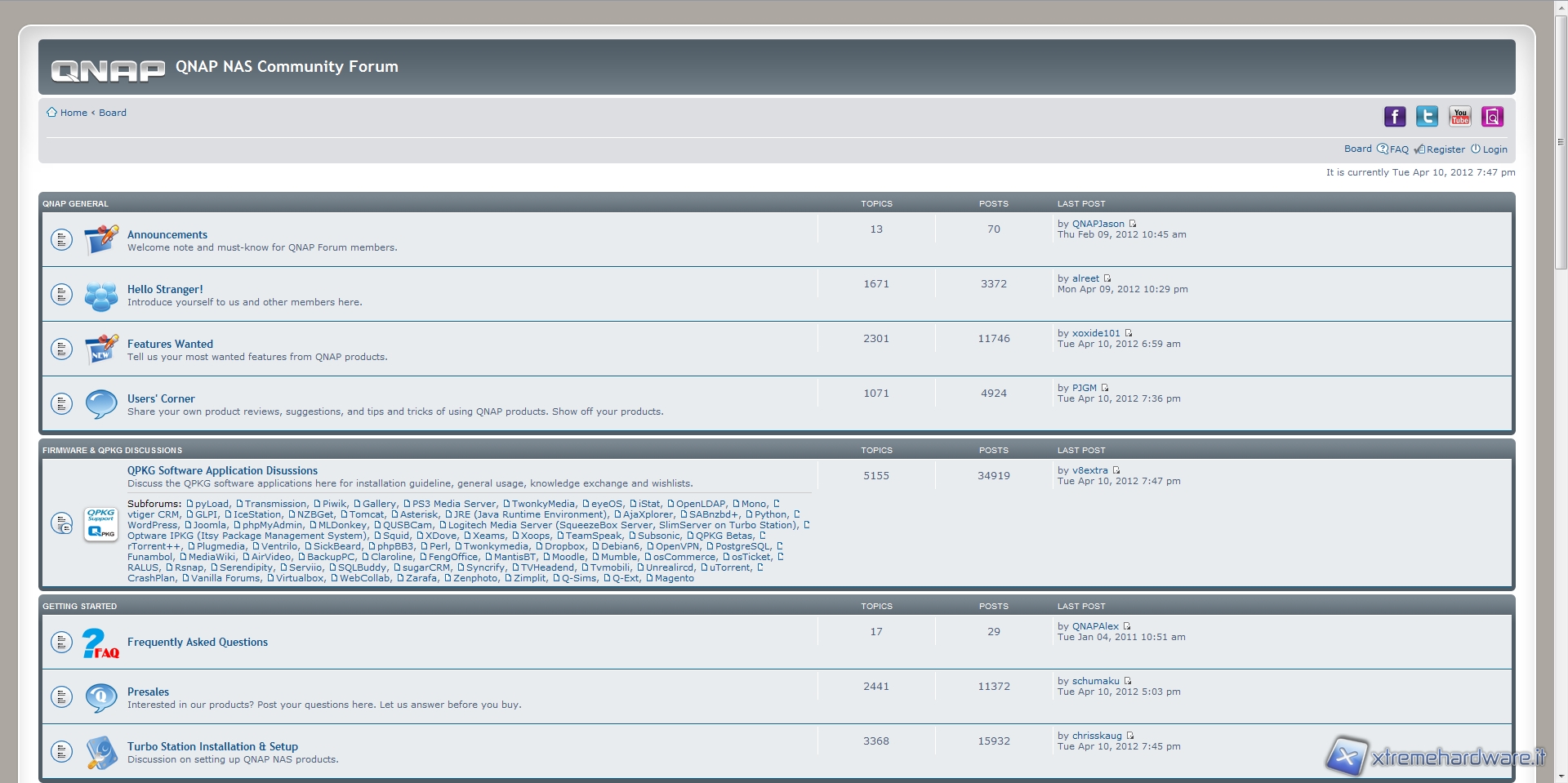This screenshot has width=1568, height=783.
Task: Click the FAQ question mark forum icon
Action: click(101, 643)
